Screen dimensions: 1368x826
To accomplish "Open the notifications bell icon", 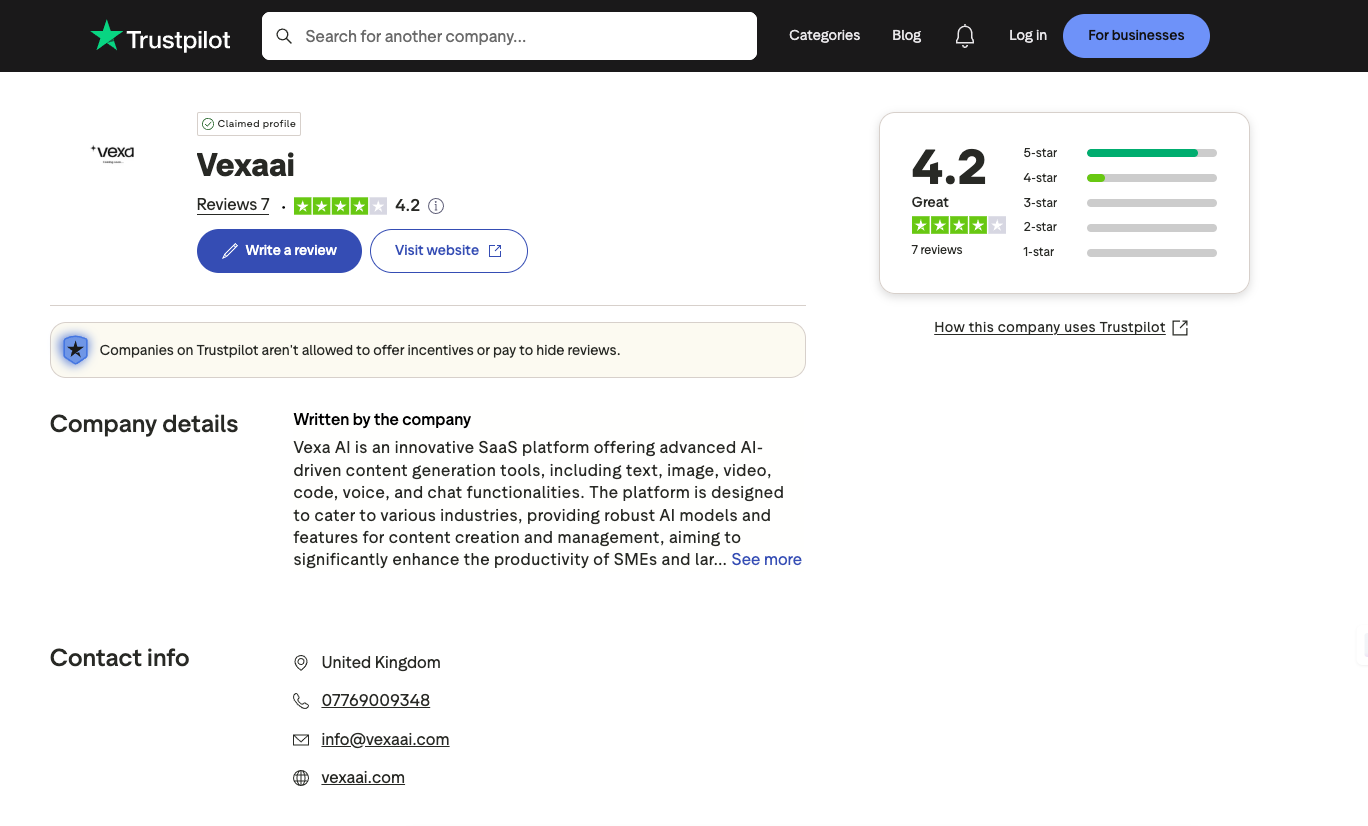I will [964, 36].
